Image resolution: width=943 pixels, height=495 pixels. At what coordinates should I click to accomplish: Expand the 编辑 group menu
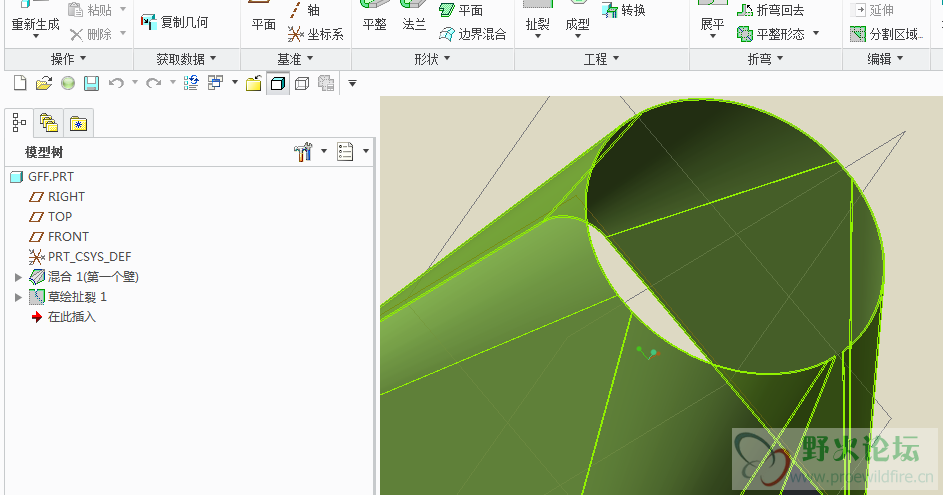[885, 59]
